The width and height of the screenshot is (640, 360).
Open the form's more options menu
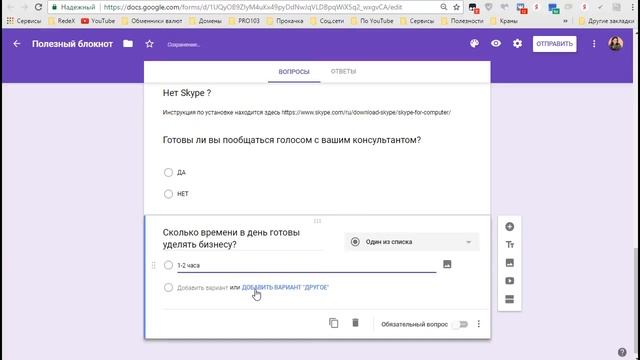594,44
